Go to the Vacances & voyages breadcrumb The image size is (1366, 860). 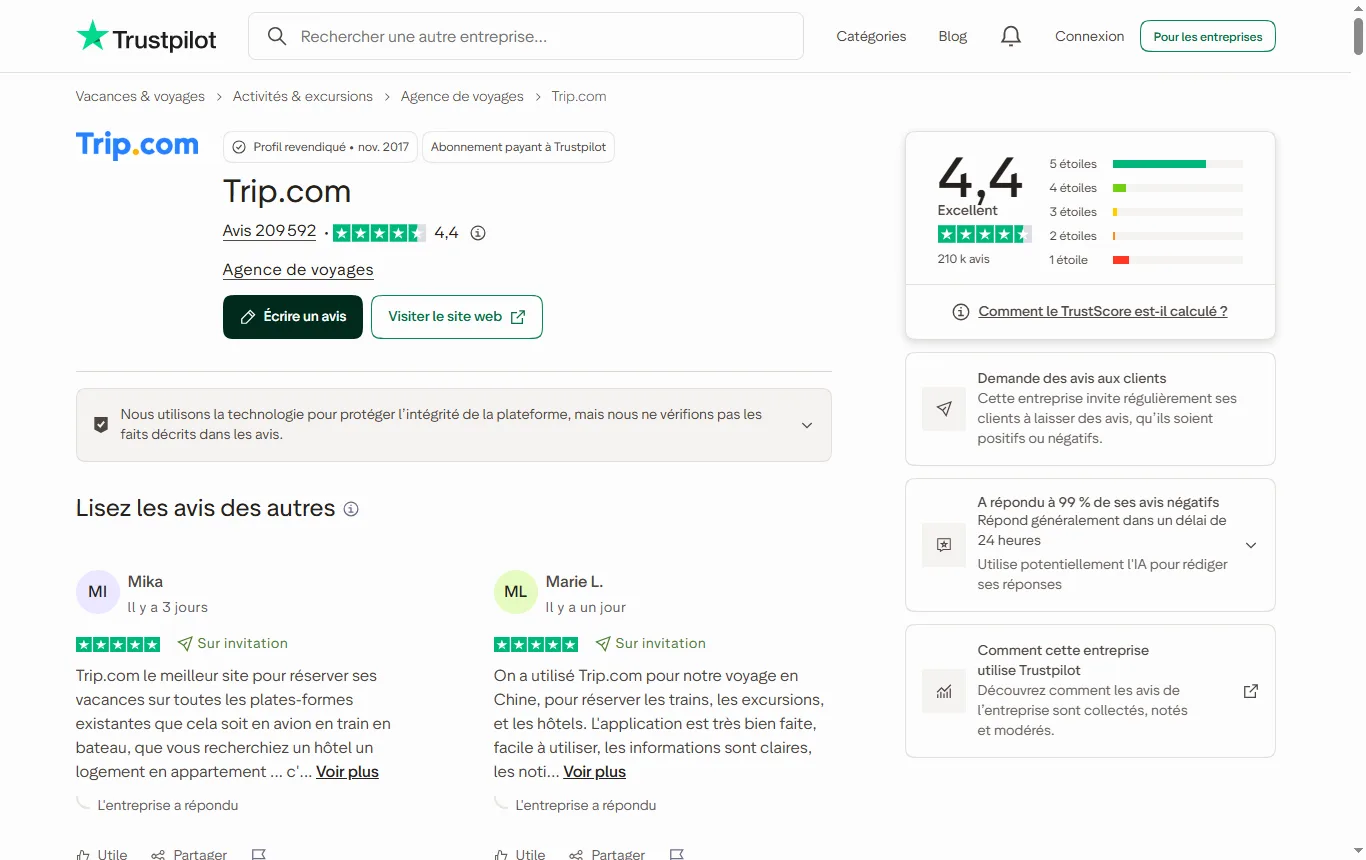[x=140, y=97]
